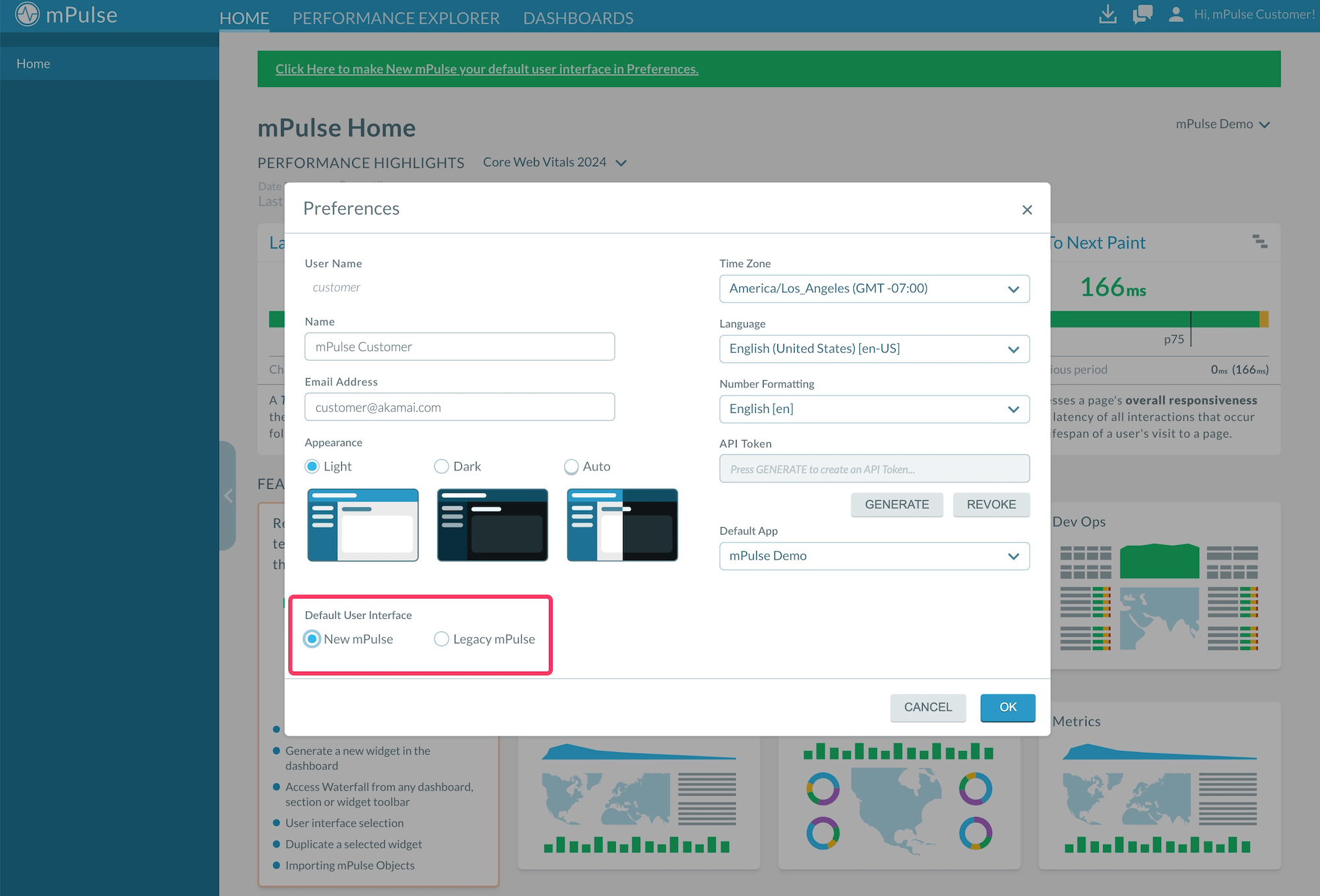The image size is (1320, 896).
Task: Select Legacy mPulse as default user interface
Action: click(441, 639)
